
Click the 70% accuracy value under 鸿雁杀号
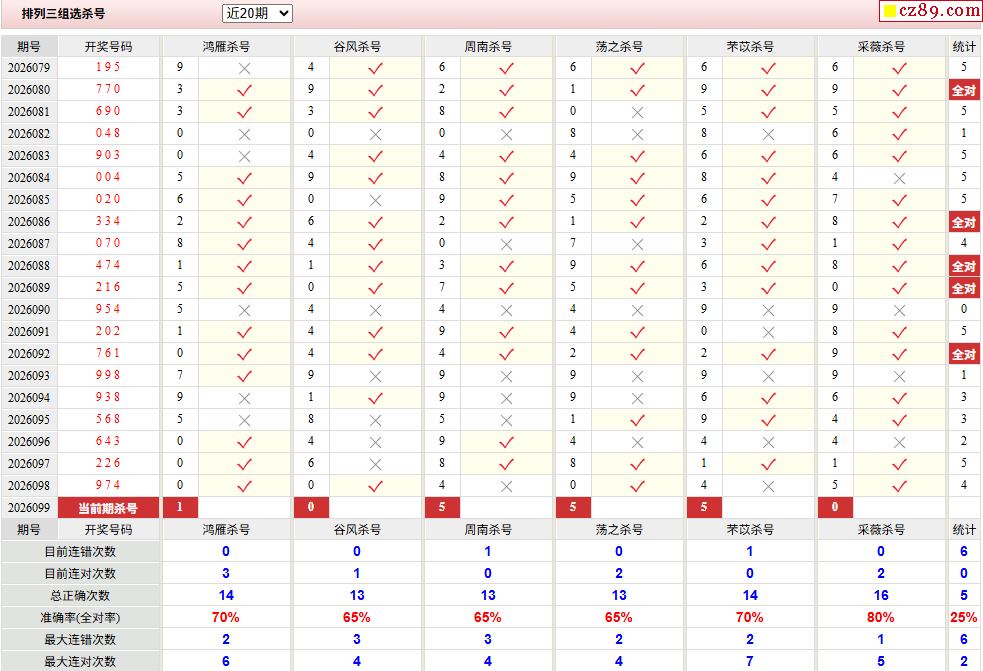(226, 618)
